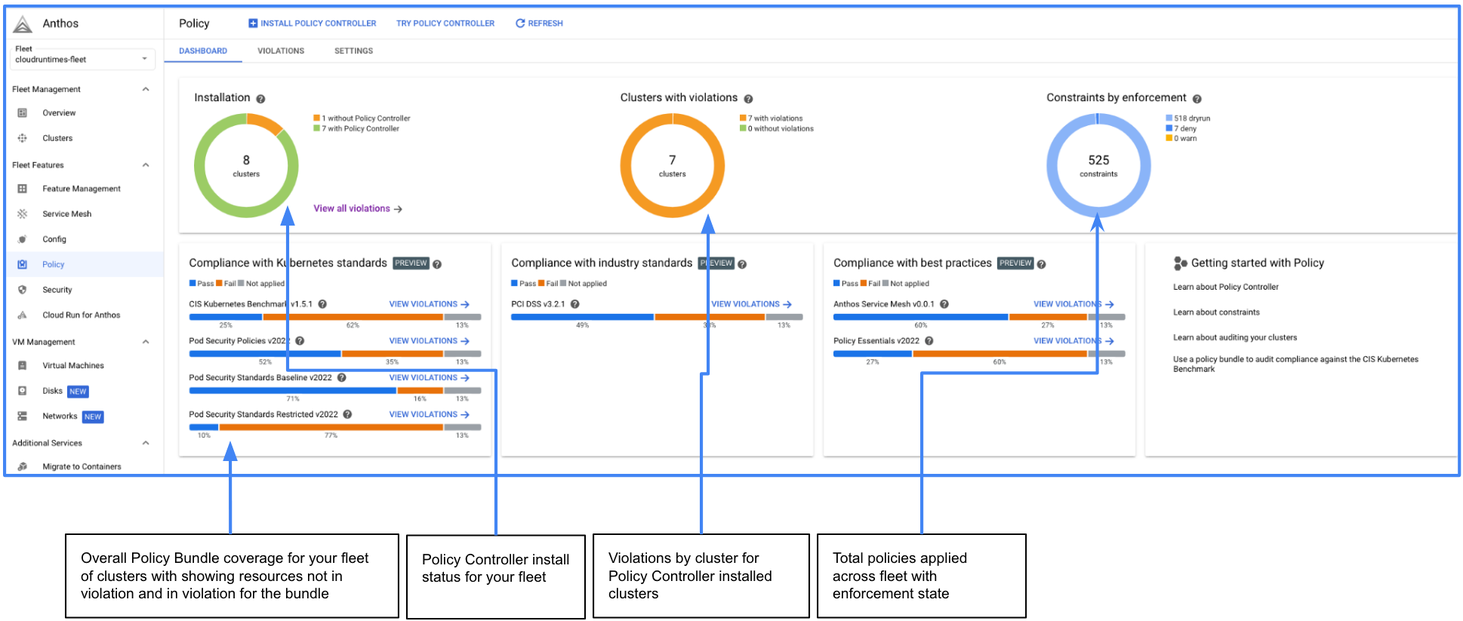
Task: Click the Clusters sidebar icon
Action: pos(22,138)
